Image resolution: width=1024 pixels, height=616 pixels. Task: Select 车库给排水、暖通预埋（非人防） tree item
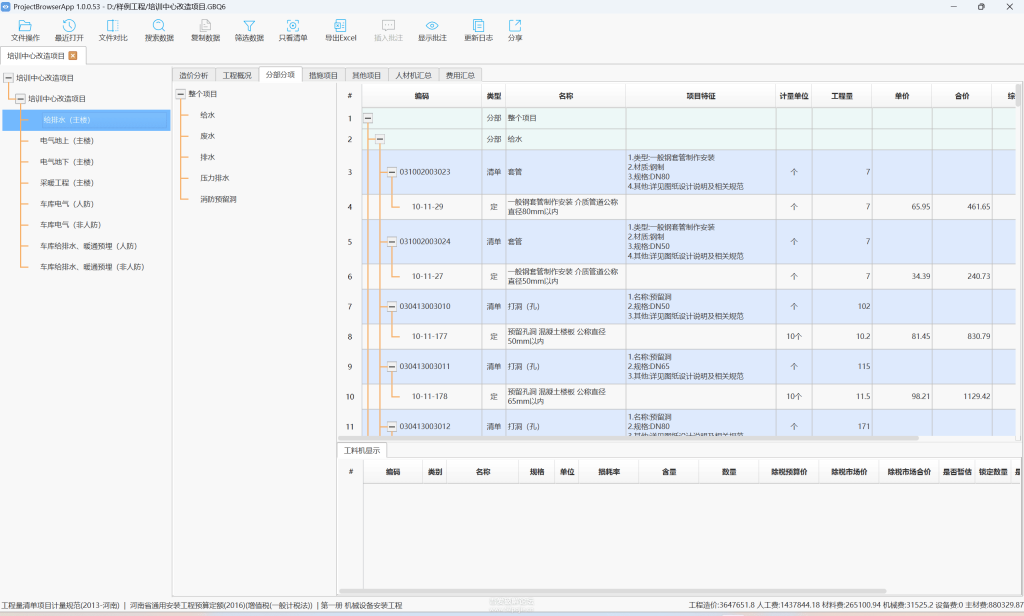pos(92,267)
